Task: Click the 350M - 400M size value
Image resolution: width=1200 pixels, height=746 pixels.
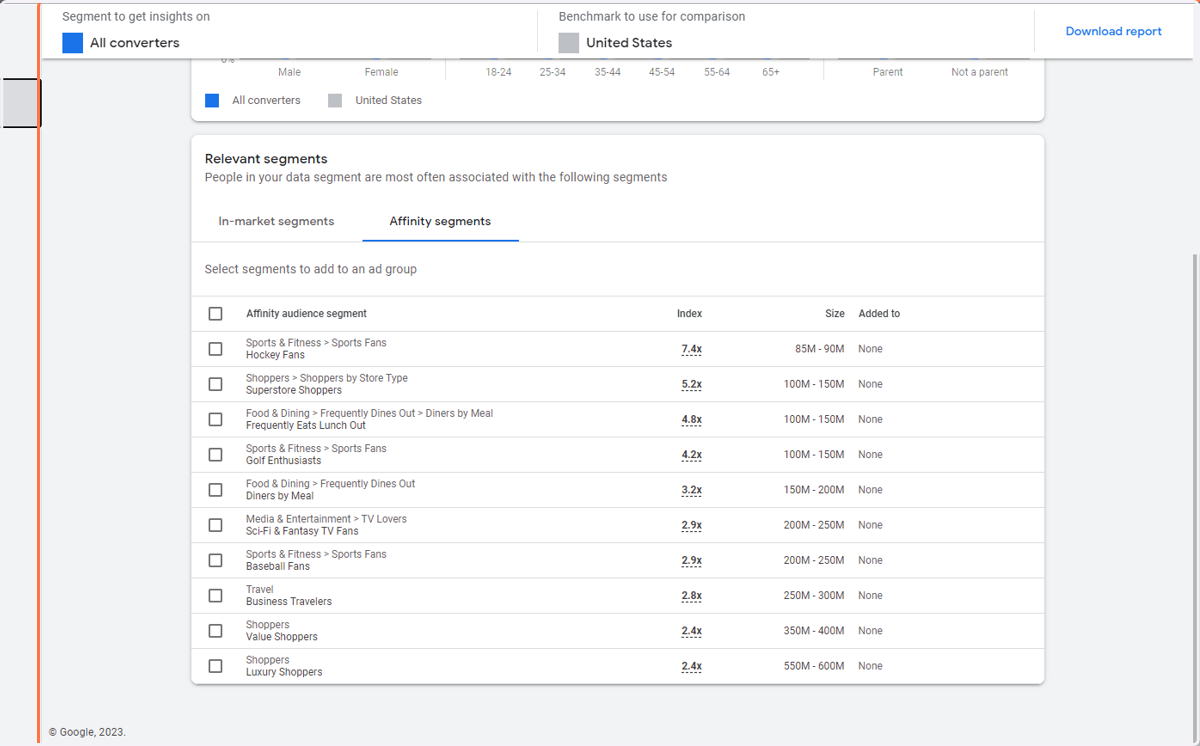Action: [814, 631]
